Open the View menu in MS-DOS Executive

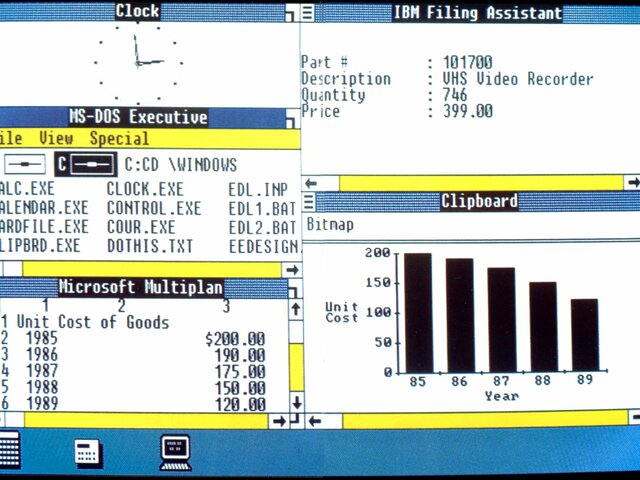tap(56, 138)
